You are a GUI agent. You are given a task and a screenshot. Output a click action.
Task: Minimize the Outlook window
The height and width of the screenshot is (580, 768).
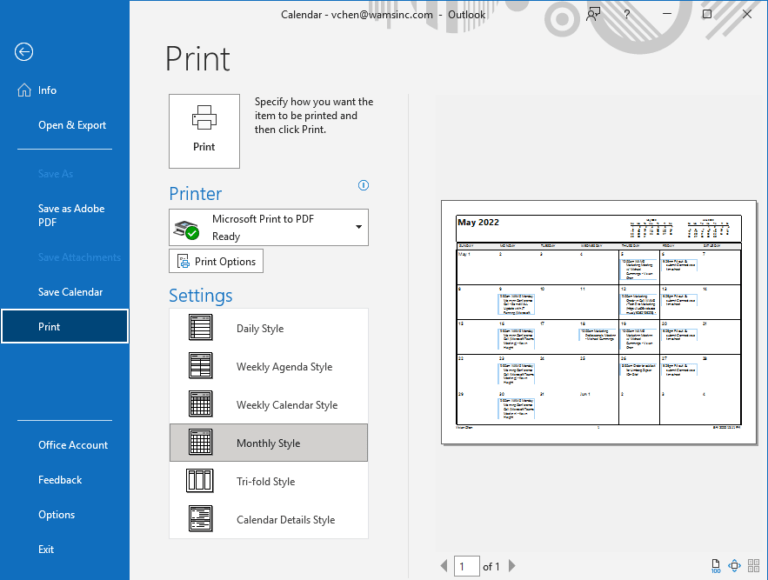(667, 14)
